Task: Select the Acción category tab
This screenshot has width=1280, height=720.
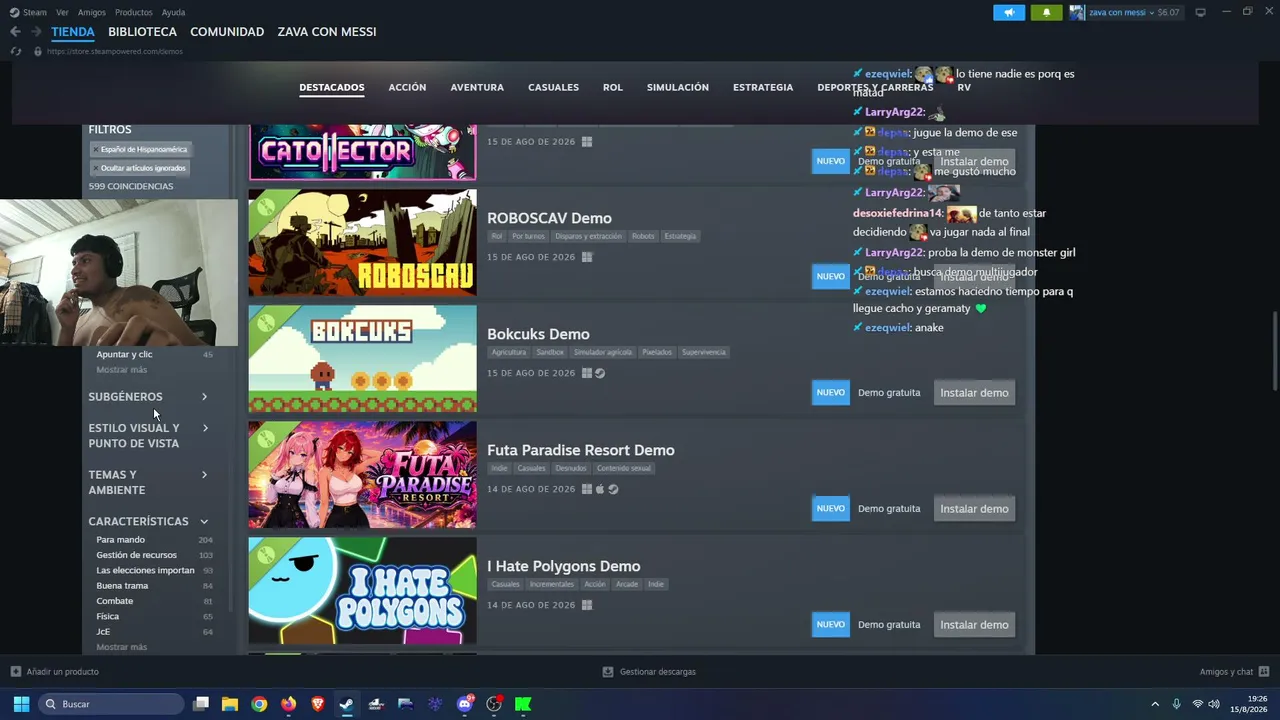Action: click(x=407, y=88)
